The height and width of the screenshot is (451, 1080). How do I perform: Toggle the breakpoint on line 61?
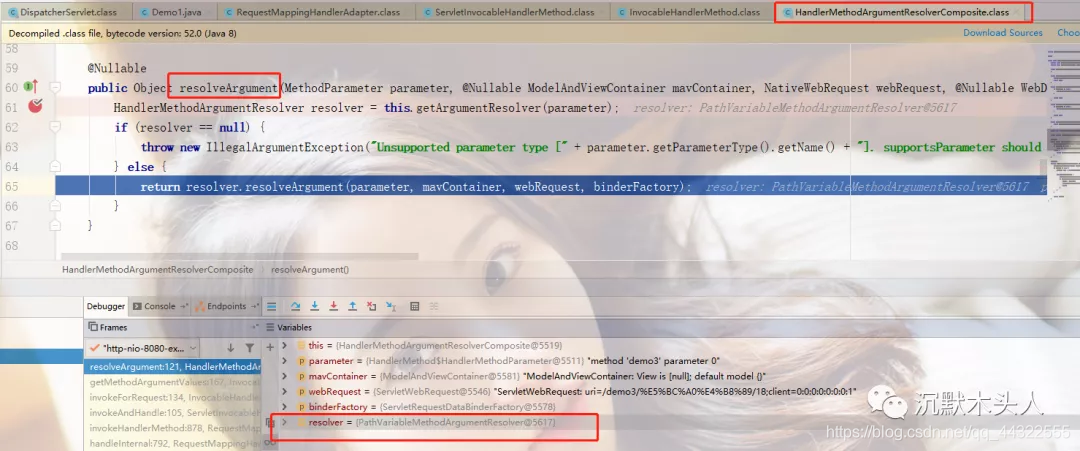pyautogui.click(x=34, y=105)
